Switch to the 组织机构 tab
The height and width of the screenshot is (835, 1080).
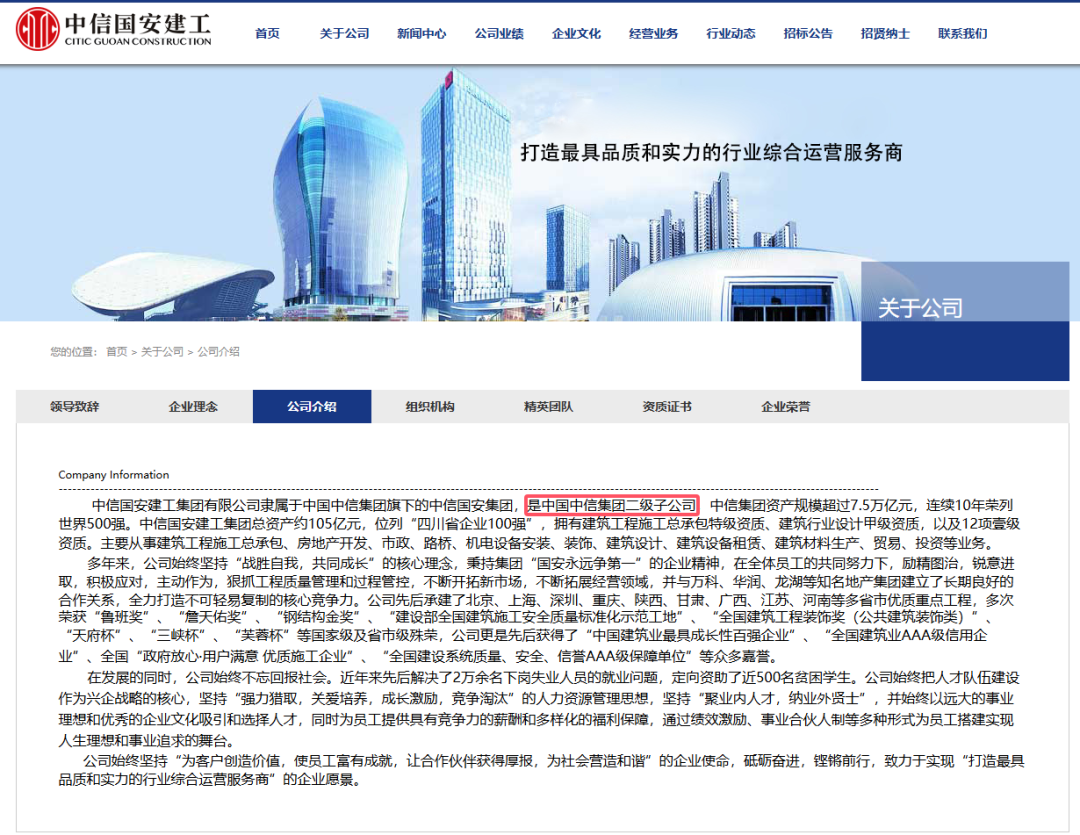(430, 406)
